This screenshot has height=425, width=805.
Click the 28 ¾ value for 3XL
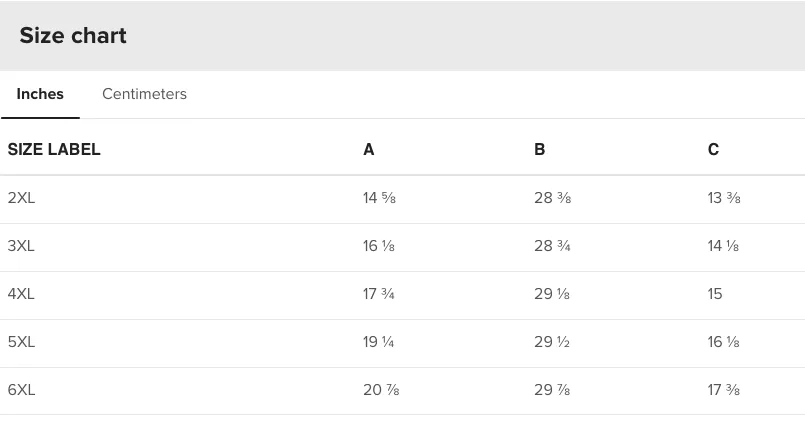pyautogui.click(x=552, y=246)
